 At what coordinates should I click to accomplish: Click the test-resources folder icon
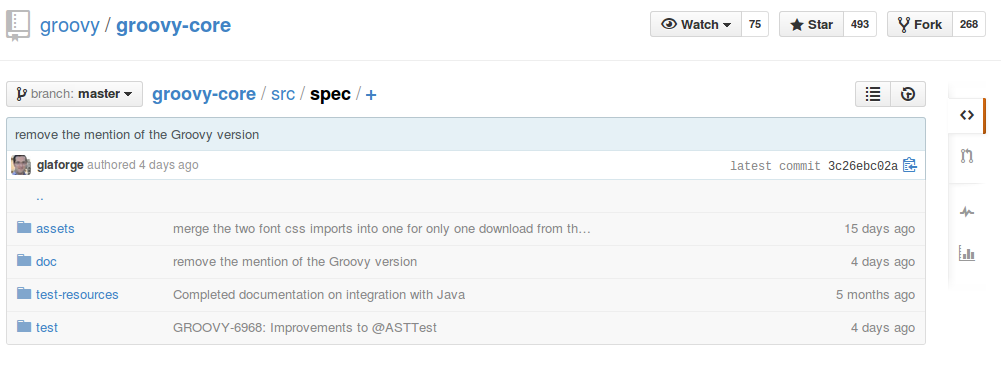24,294
